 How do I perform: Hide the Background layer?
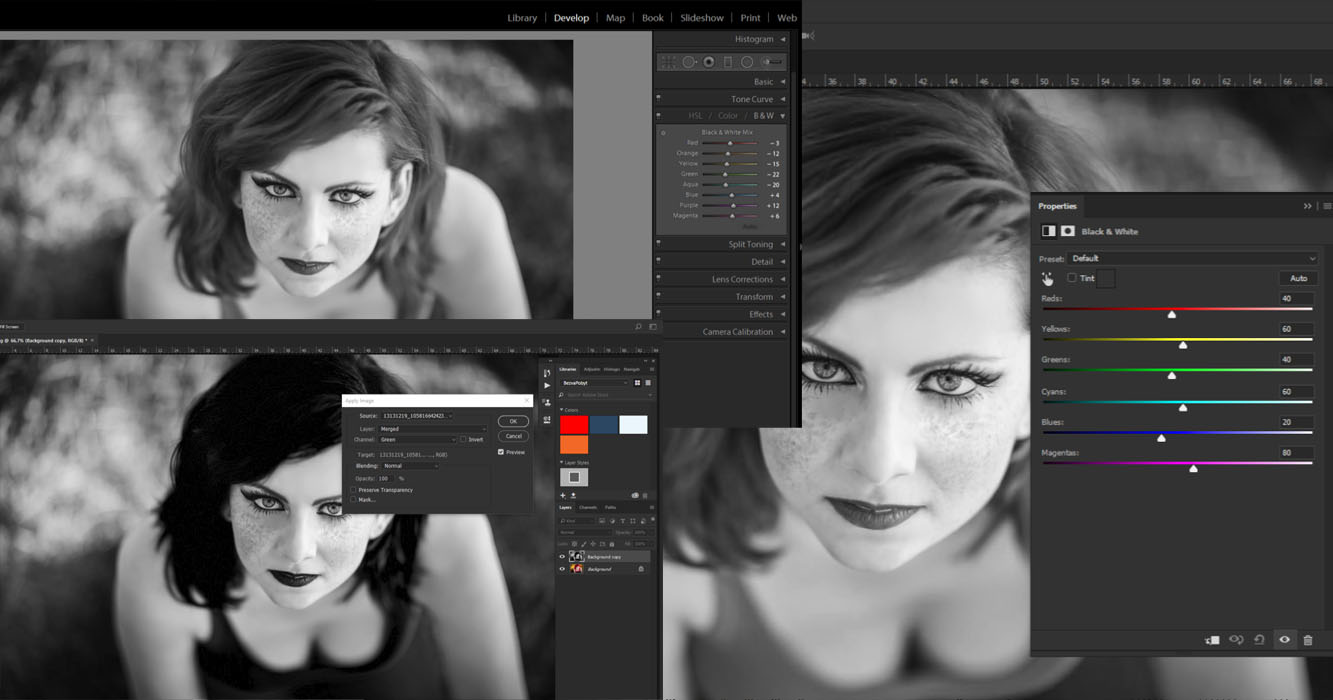pyautogui.click(x=562, y=569)
